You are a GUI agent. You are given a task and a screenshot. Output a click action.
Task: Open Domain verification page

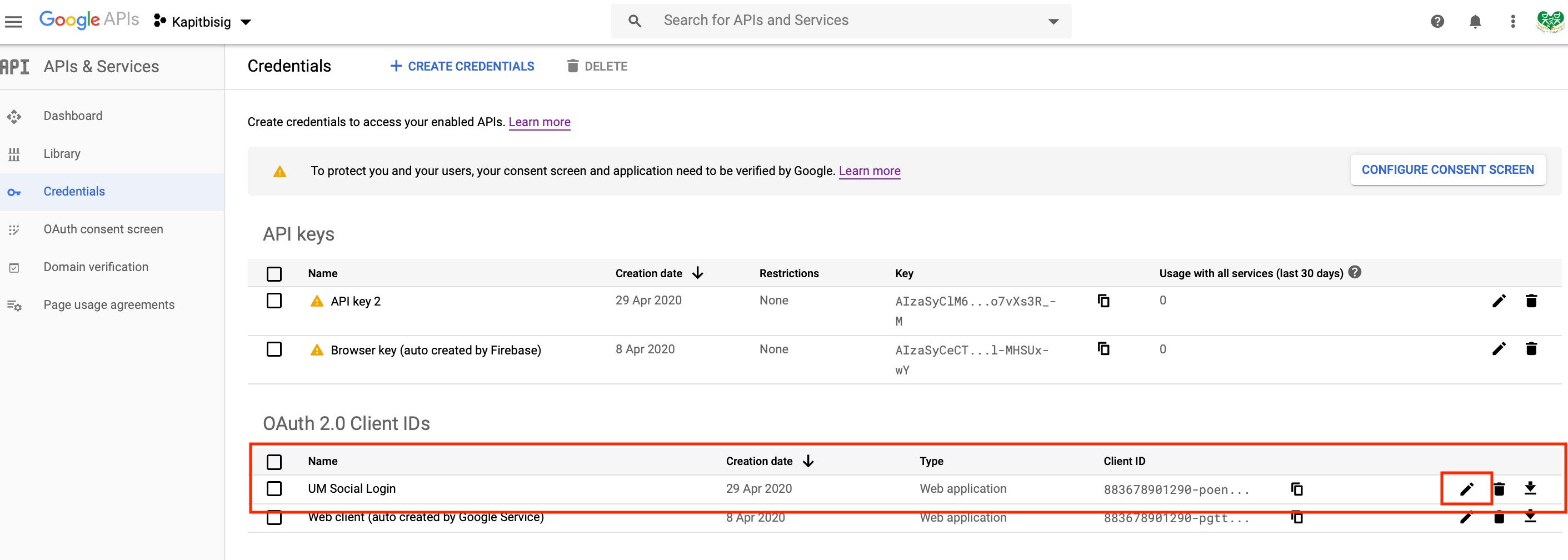coord(96,267)
